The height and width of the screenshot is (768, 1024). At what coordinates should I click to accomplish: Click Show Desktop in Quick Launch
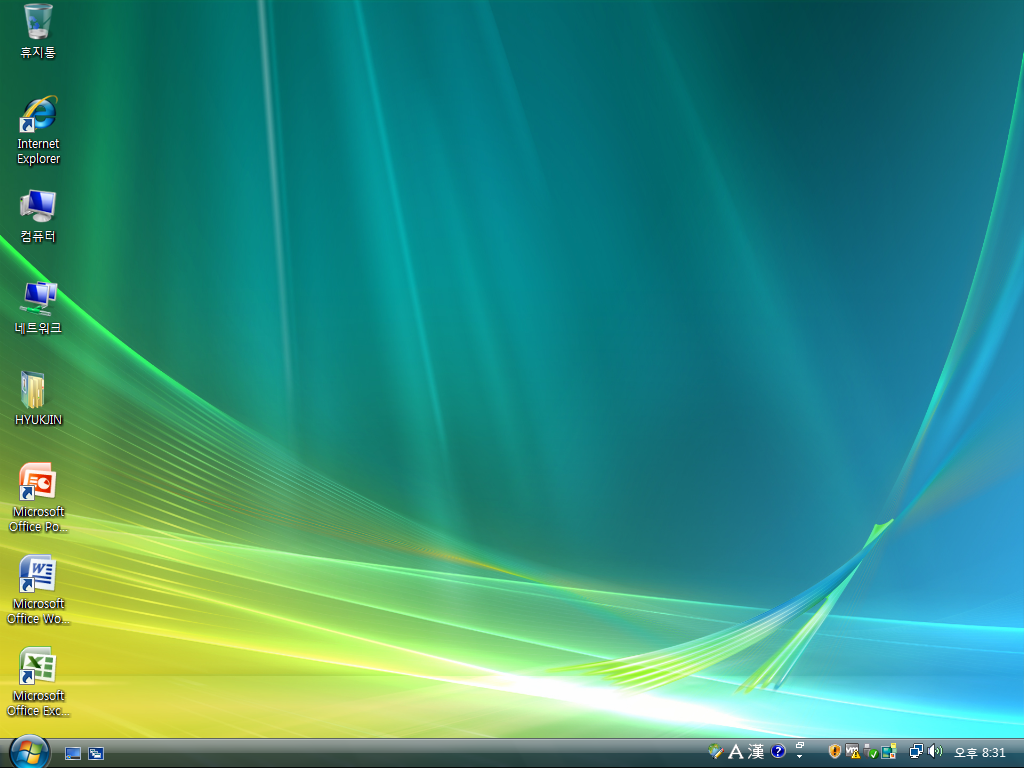pyautogui.click(x=73, y=754)
